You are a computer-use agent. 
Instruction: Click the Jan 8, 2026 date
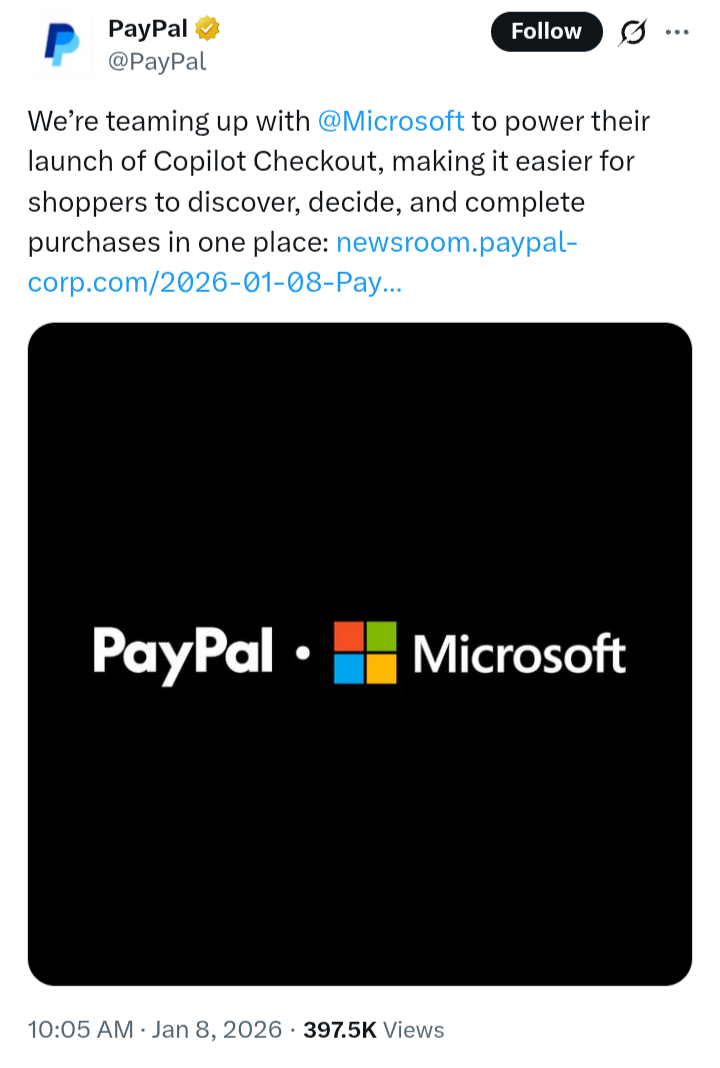[217, 1029]
